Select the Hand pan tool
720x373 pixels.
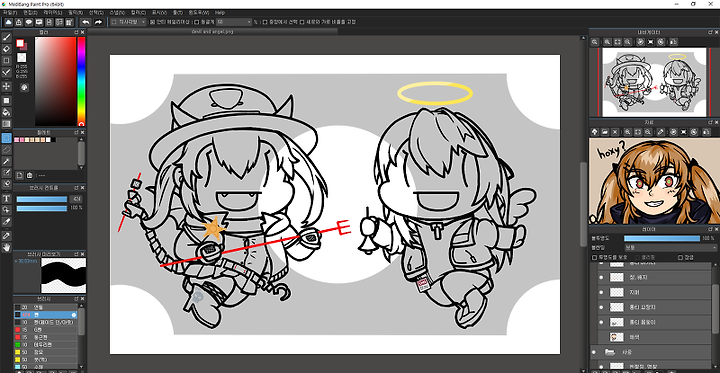pyautogui.click(x=6, y=247)
